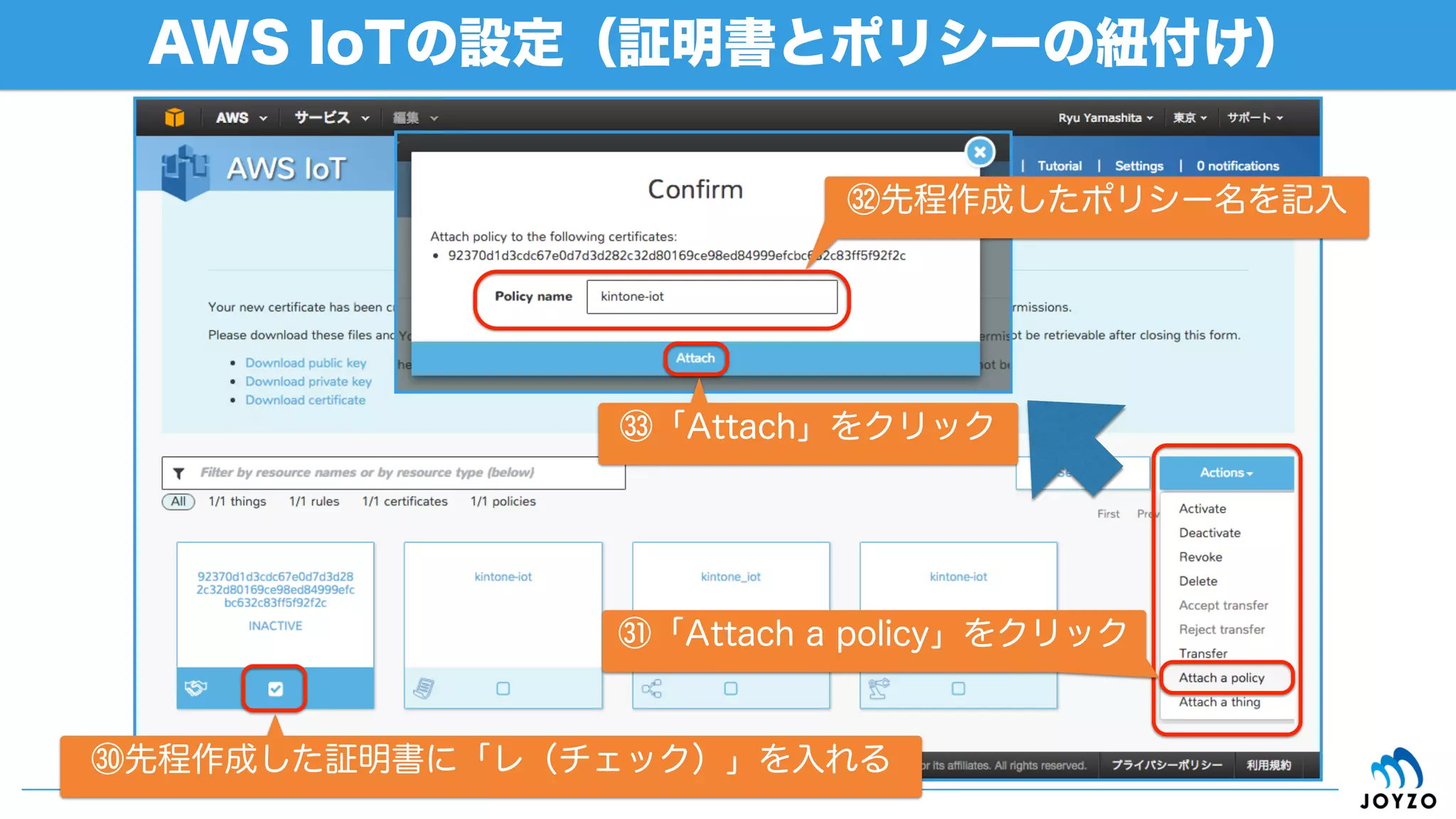Open the Settings link

pyautogui.click(x=1139, y=166)
